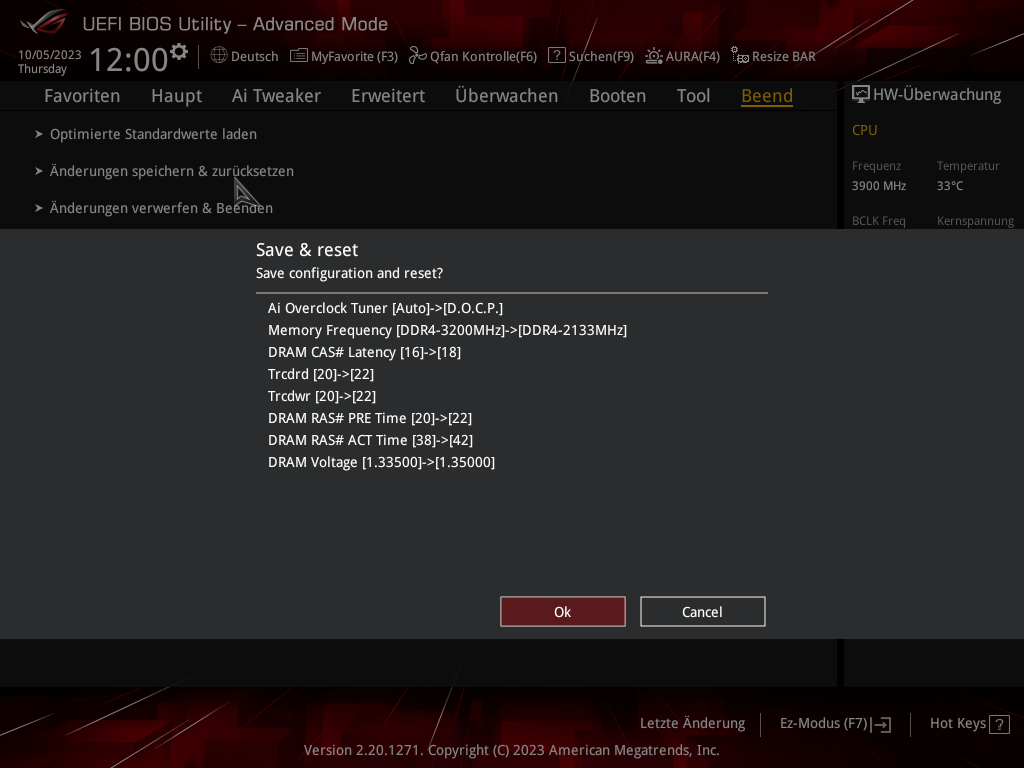
Task: Open Qfan Kontrolle fan icon
Action: [417, 56]
